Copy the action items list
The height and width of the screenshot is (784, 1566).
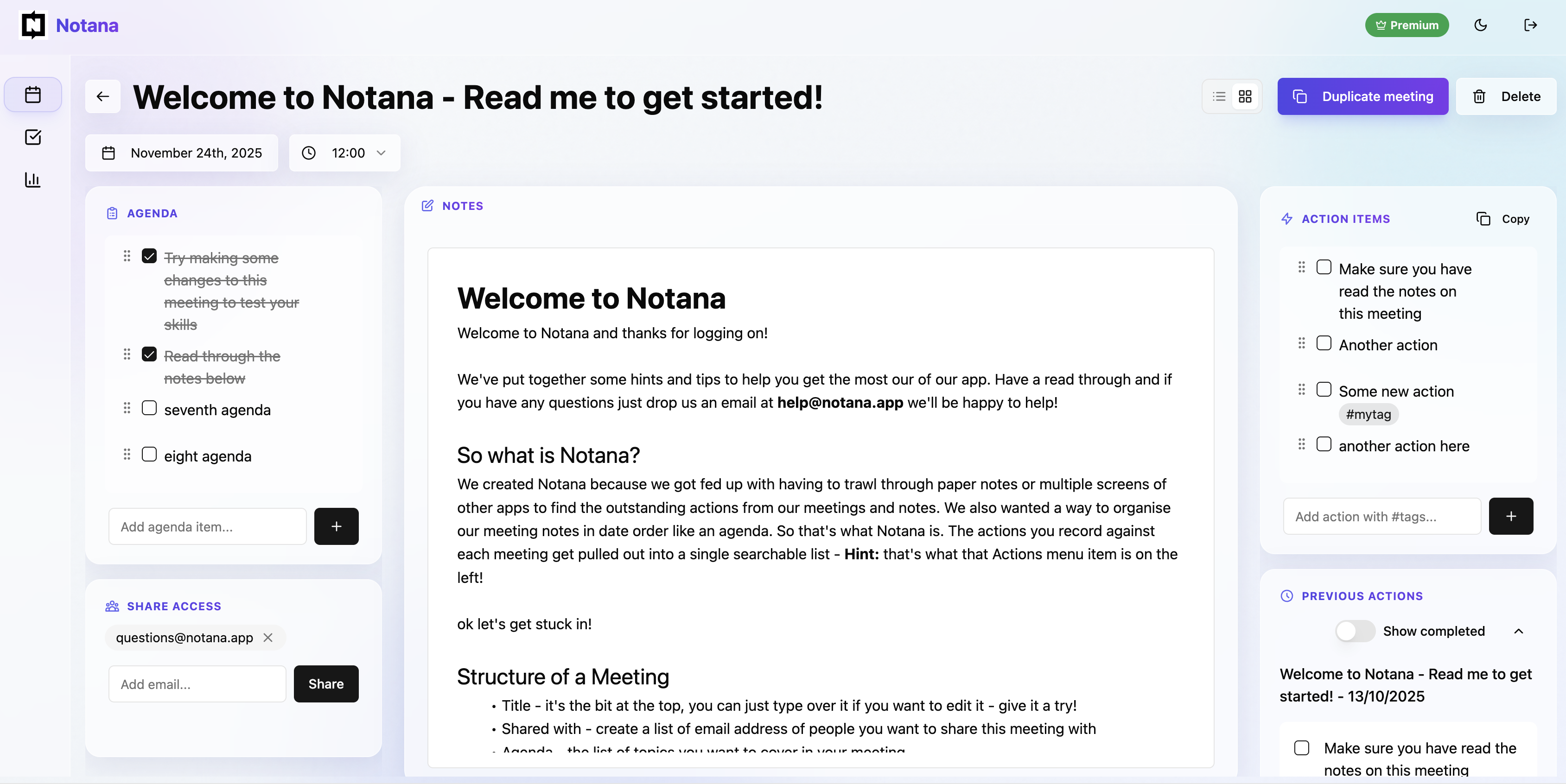(1503, 219)
